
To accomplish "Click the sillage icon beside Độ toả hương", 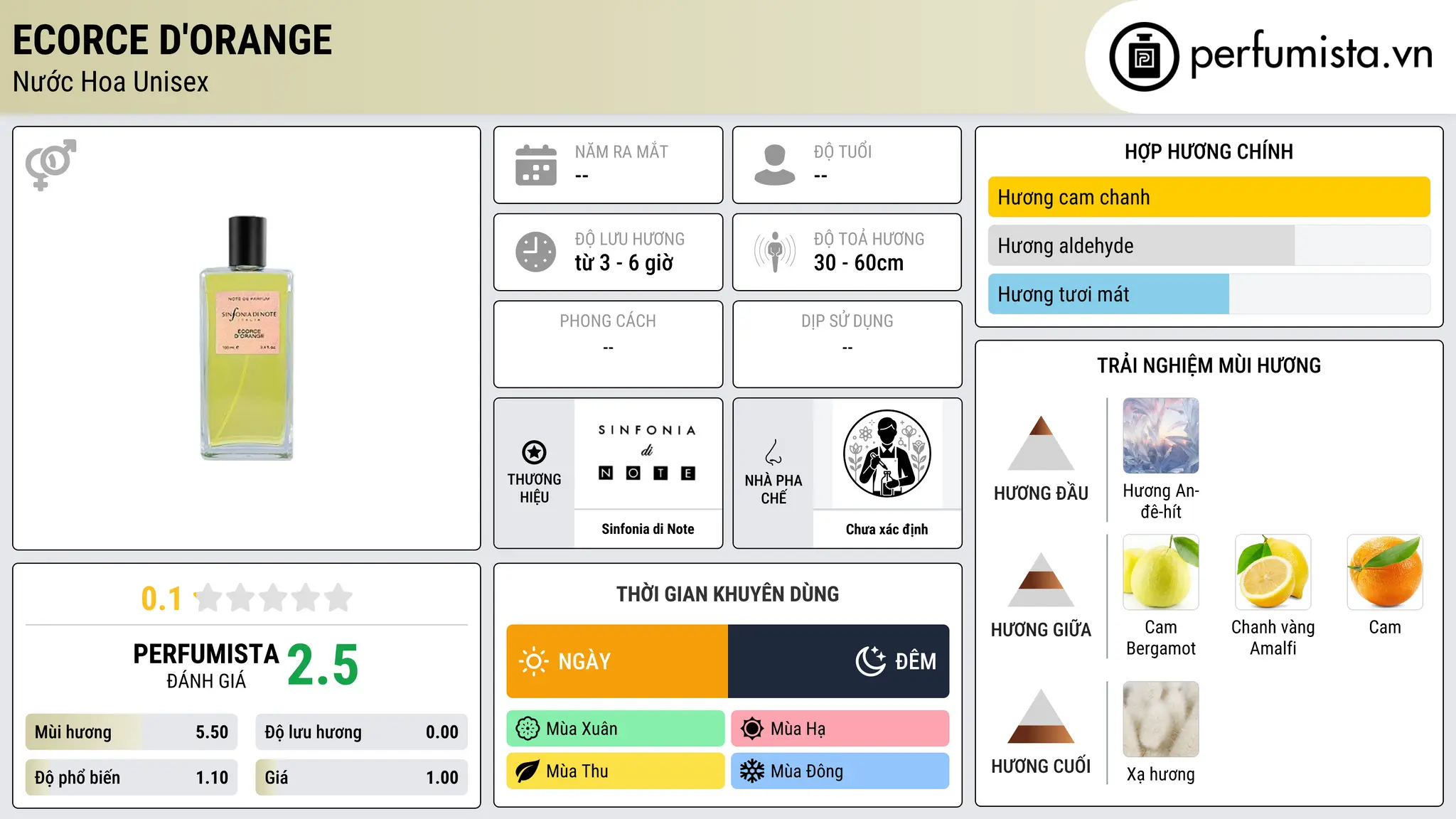I will pos(775,252).
